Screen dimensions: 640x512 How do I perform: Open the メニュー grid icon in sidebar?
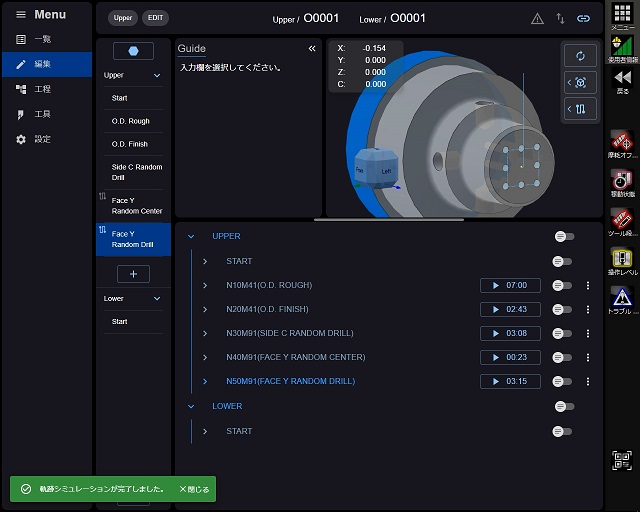[622, 17]
